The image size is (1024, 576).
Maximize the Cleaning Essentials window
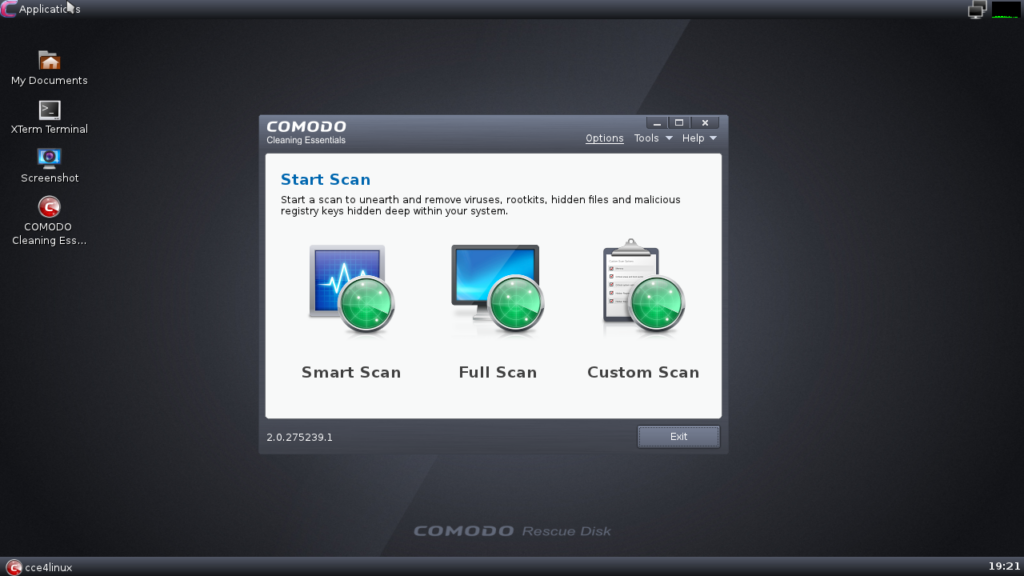[679, 123]
